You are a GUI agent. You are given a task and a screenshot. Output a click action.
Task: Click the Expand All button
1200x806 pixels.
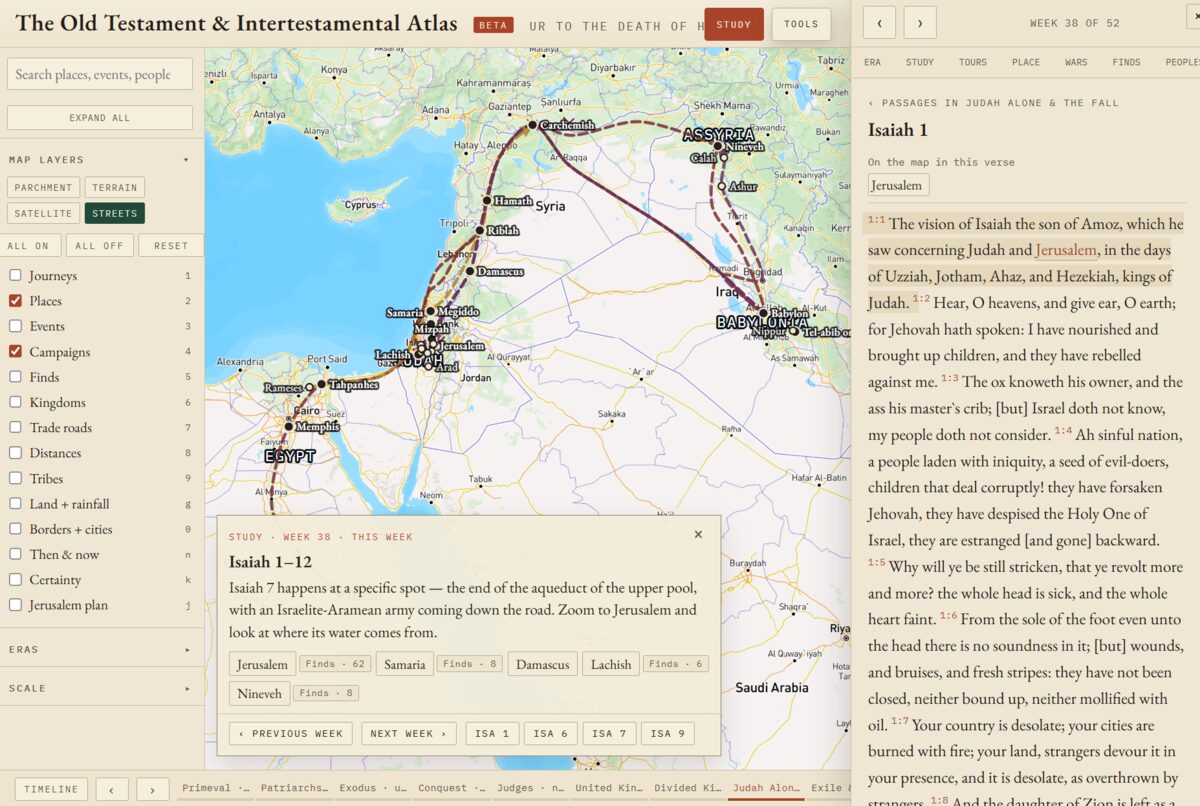click(100, 118)
